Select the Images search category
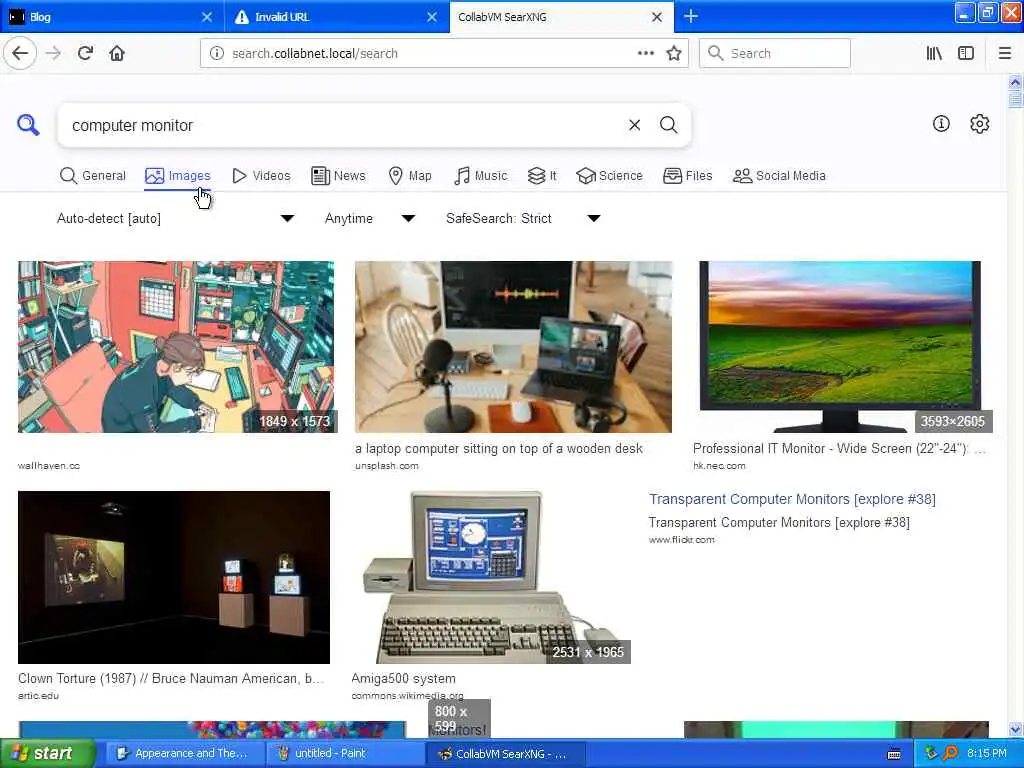The height and width of the screenshot is (768, 1024). coord(178,176)
